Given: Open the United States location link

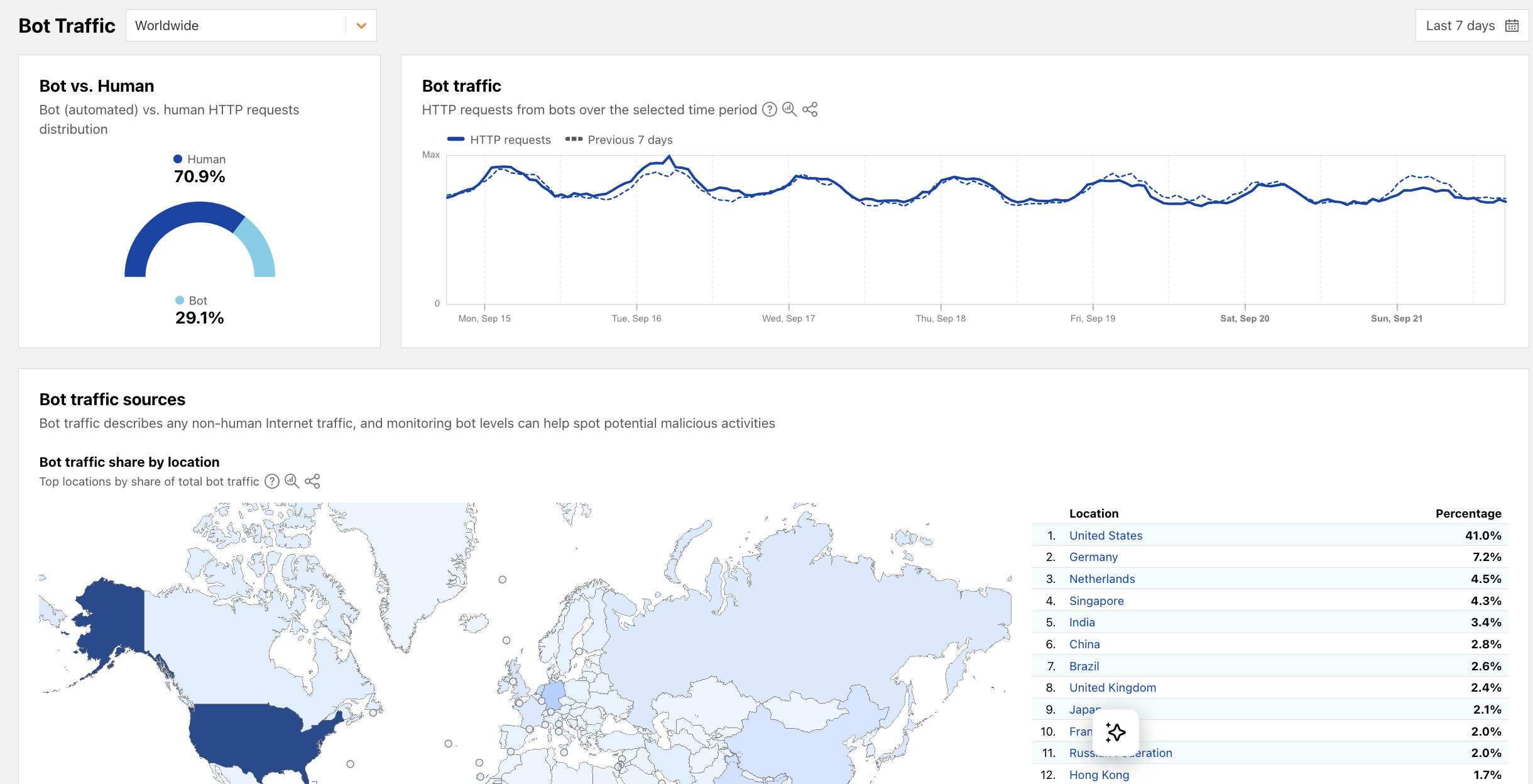Looking at the screenshot, I should click(x=1106, y=535).
